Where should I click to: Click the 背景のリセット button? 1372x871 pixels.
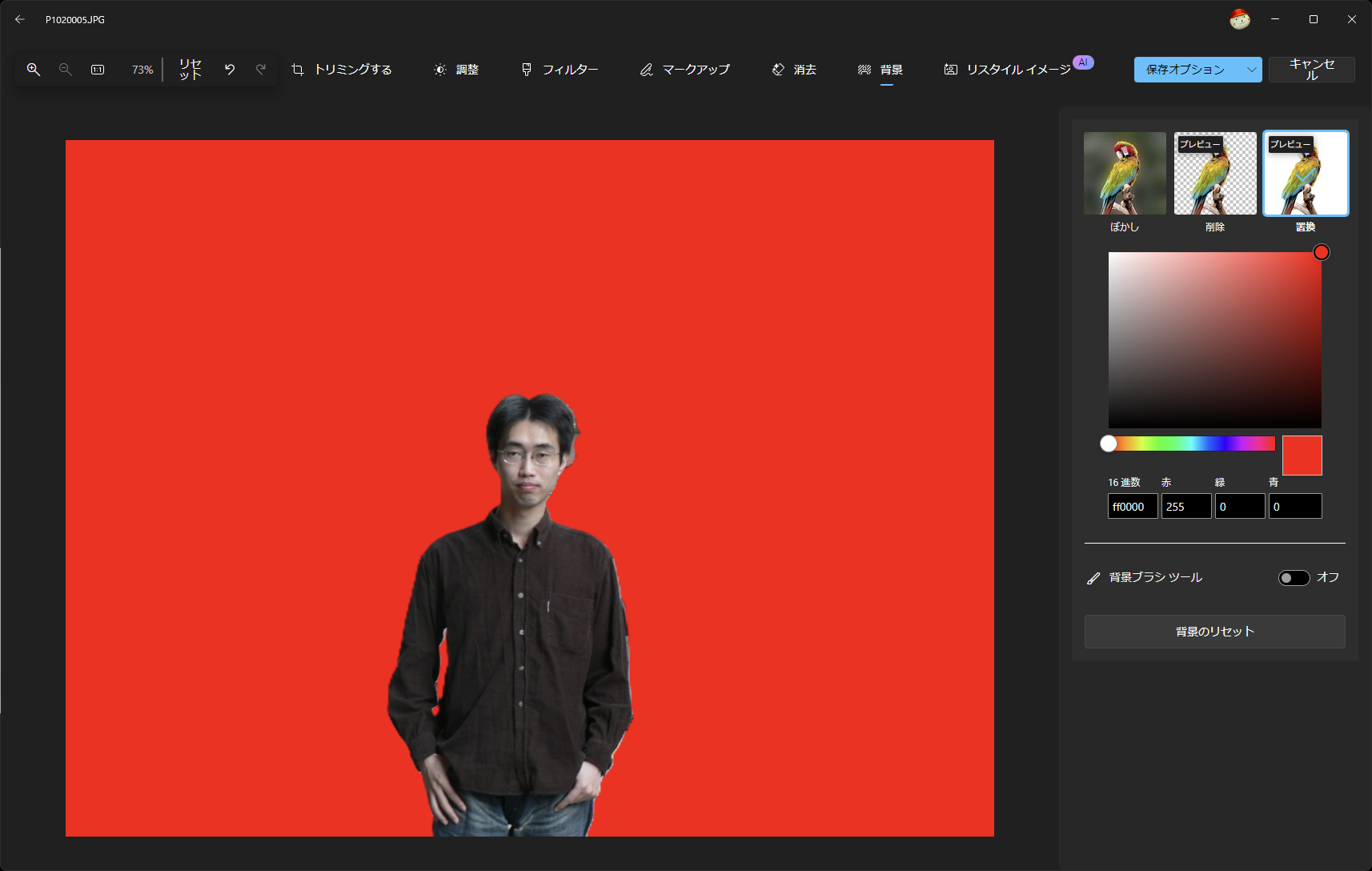tap(1215, 632)
